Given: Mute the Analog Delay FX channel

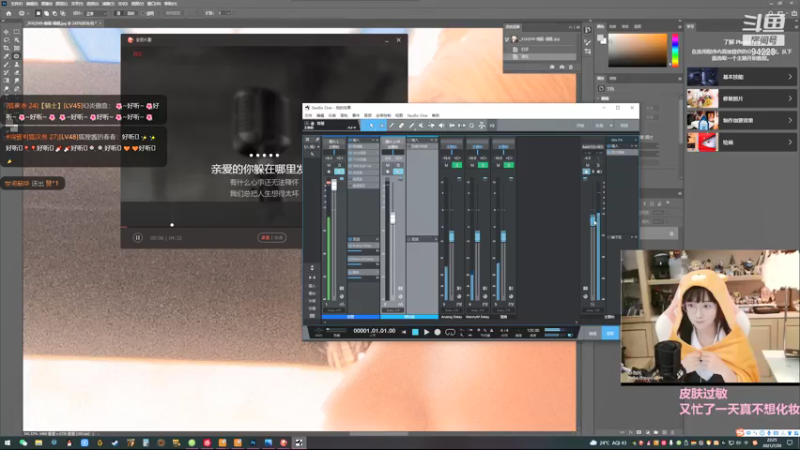Looking at the screenshot, I should click(446, 165).
